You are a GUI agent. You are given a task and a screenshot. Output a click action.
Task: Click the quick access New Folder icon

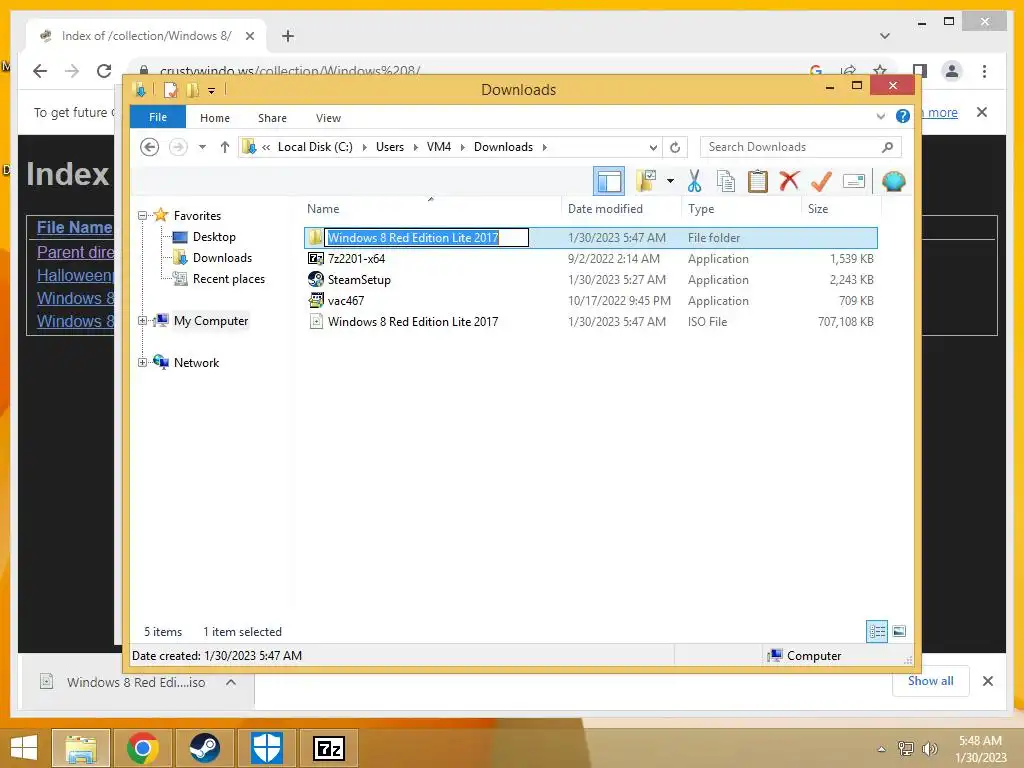coord(193,90)
